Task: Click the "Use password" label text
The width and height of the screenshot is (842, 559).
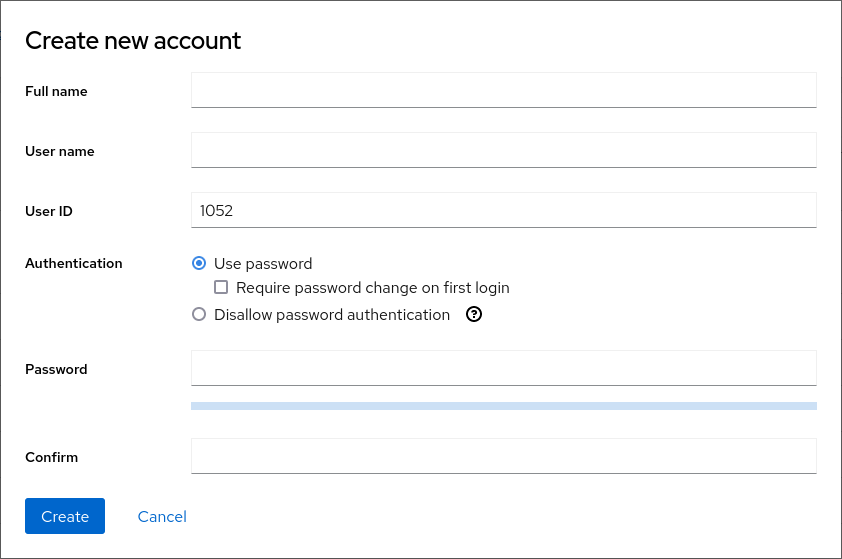Action: coord(263,264)
